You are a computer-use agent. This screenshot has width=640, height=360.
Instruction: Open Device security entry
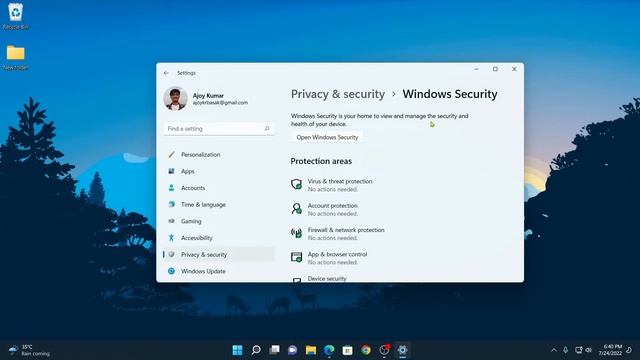(327, 278)
